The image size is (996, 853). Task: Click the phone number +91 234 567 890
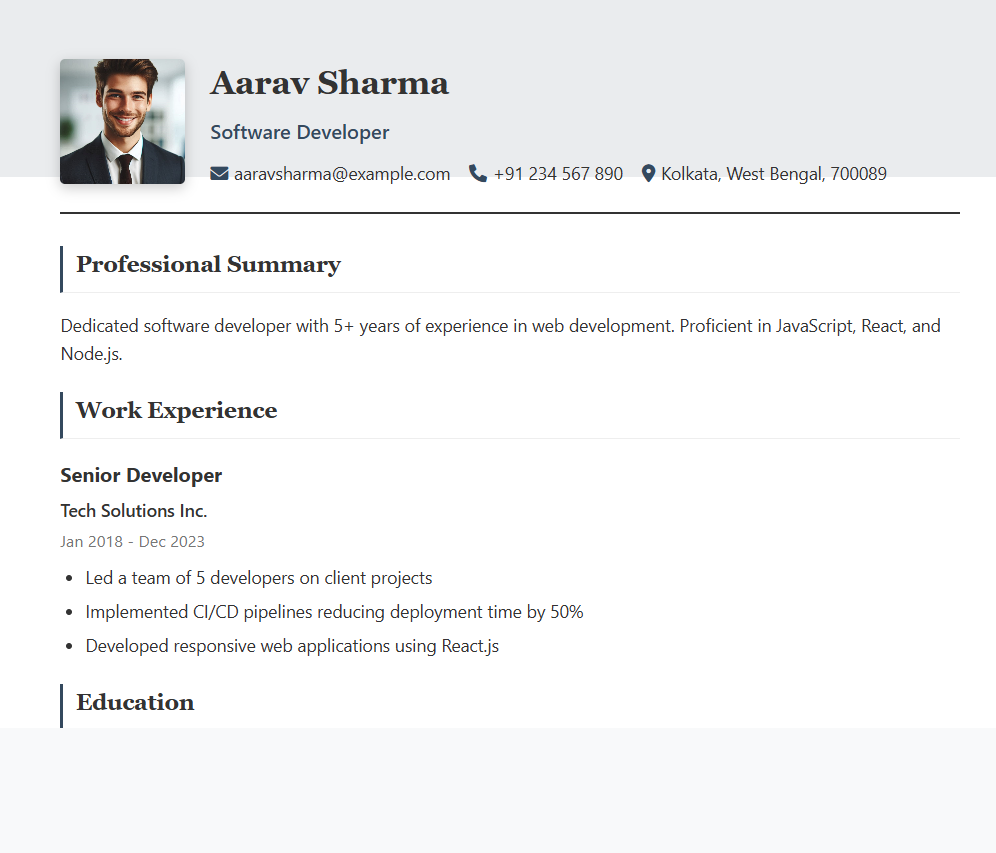coord(558,174)
